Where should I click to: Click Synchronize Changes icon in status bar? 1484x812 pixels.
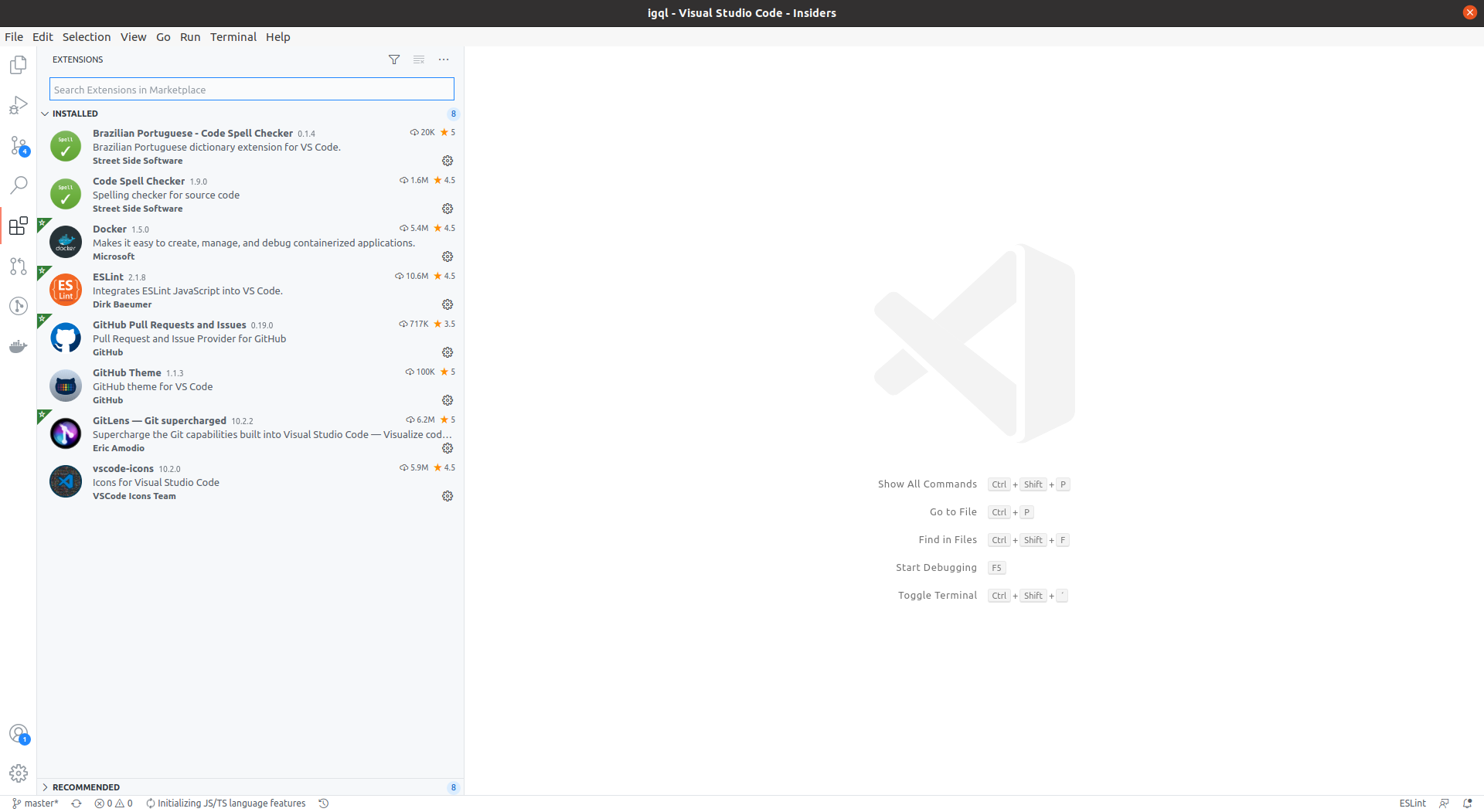[x=77, y=804]
